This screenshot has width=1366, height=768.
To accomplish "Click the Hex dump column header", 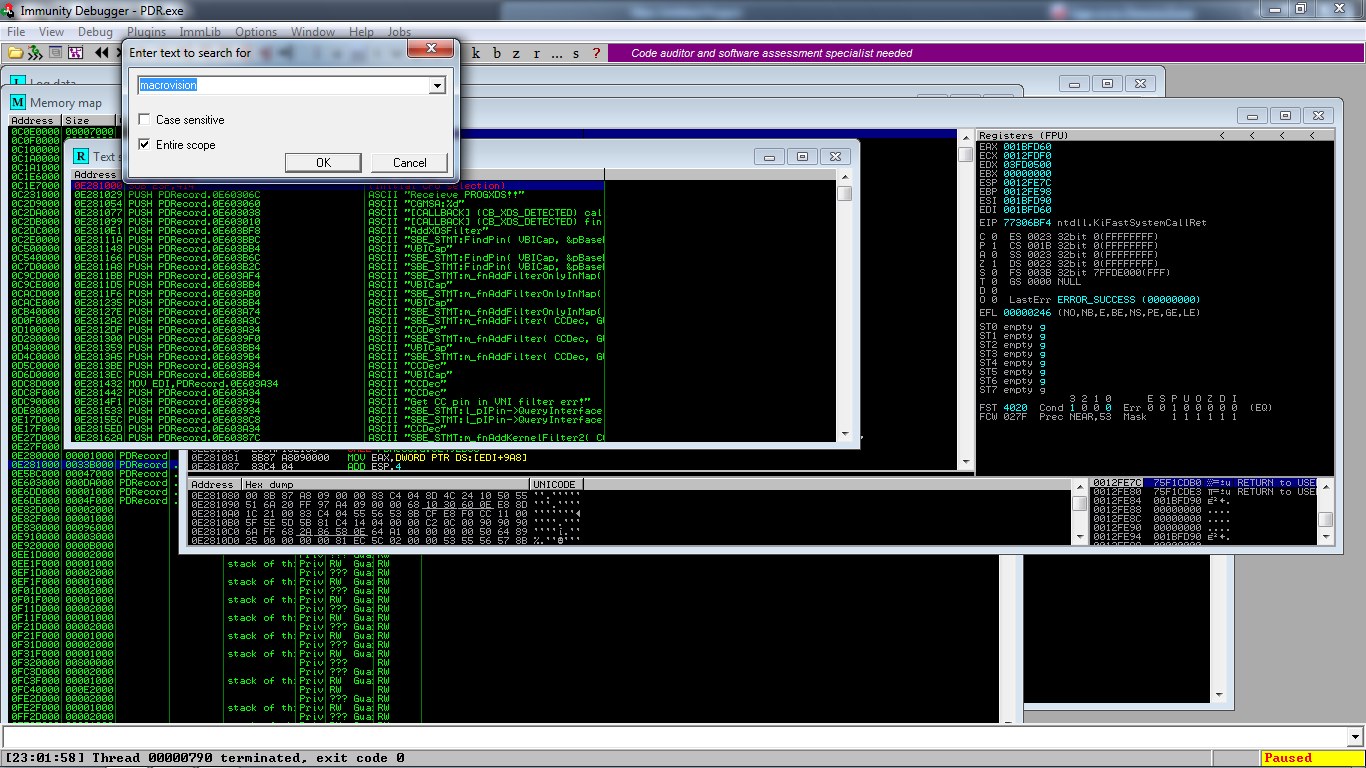I will click(x=386, y=484).
